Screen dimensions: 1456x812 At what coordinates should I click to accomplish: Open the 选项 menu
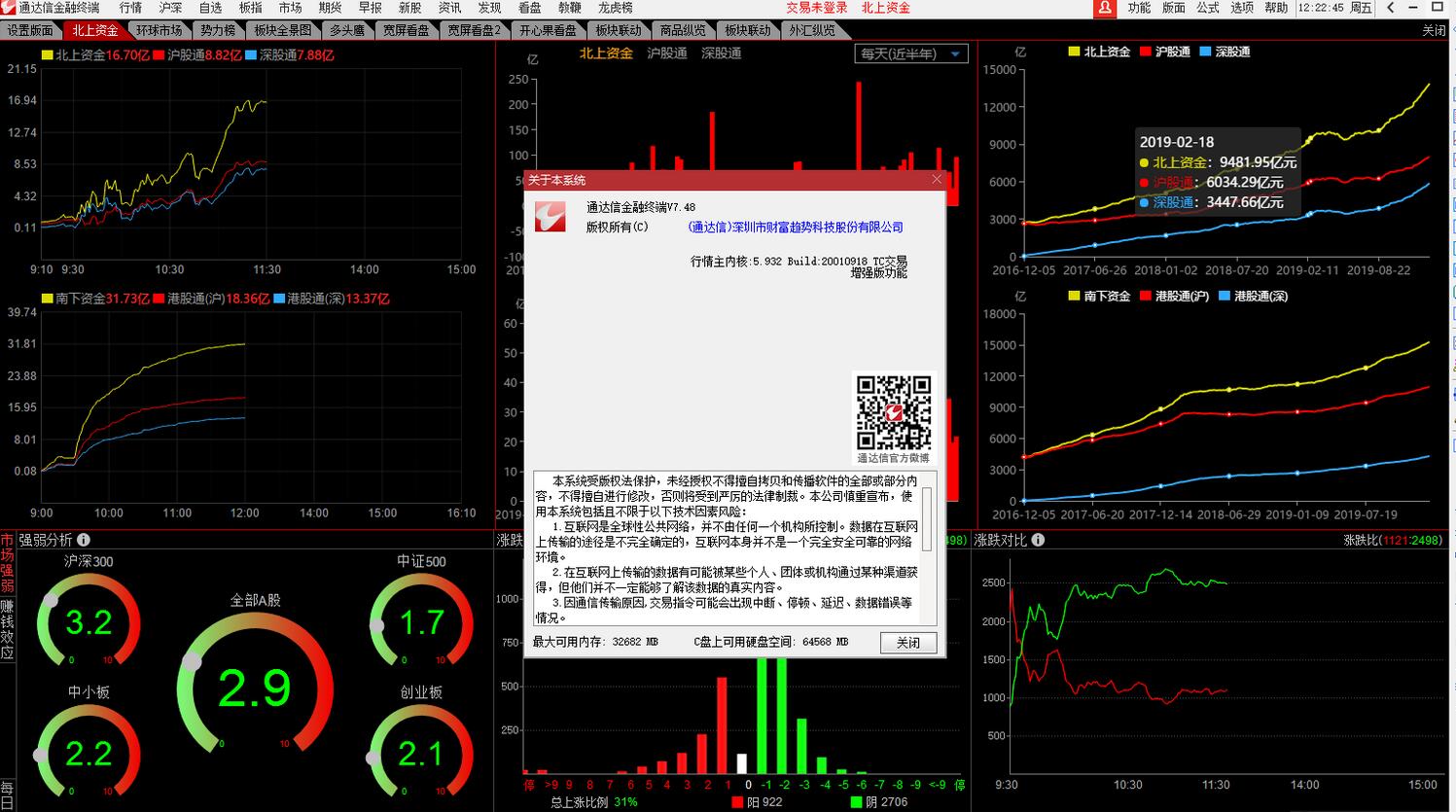1242,8
